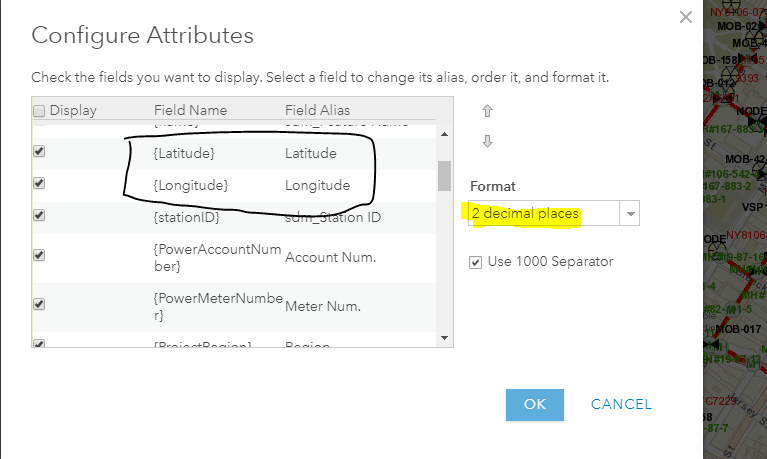Check the Display all header checkbox
767x459 pixels.
point(39,111)
